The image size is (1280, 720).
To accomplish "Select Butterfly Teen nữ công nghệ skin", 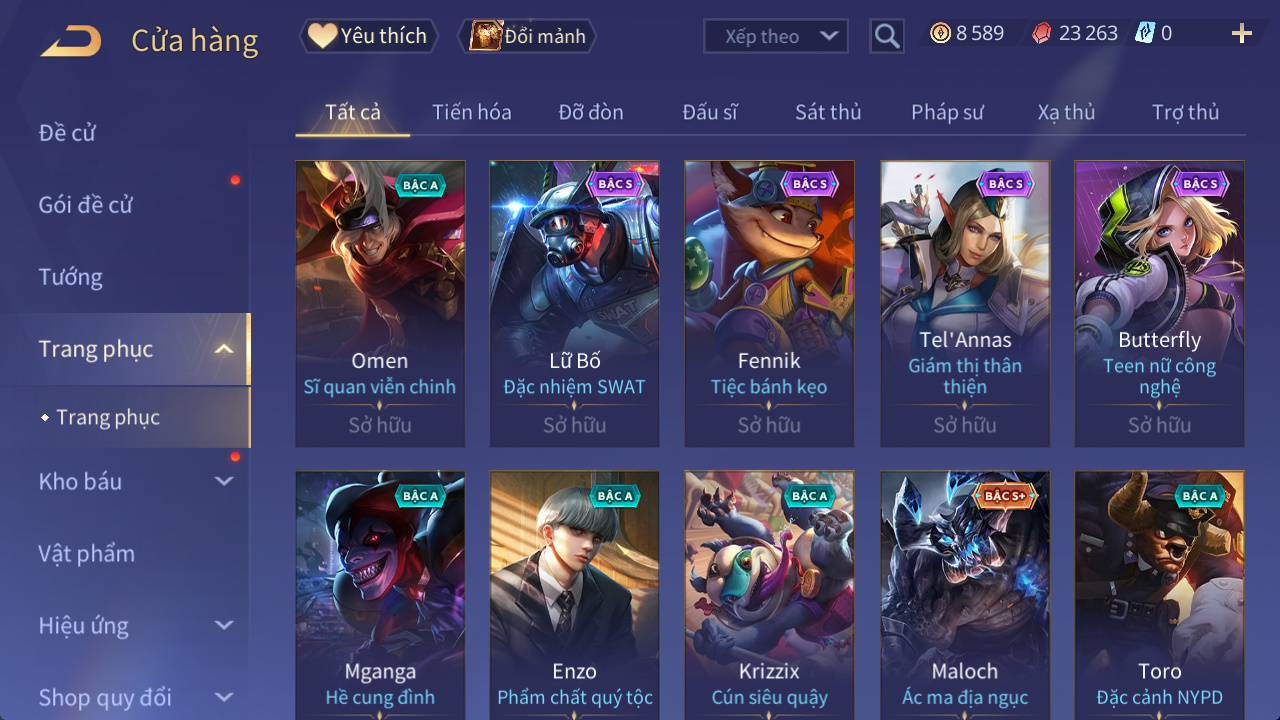I will coord(1160,304).
